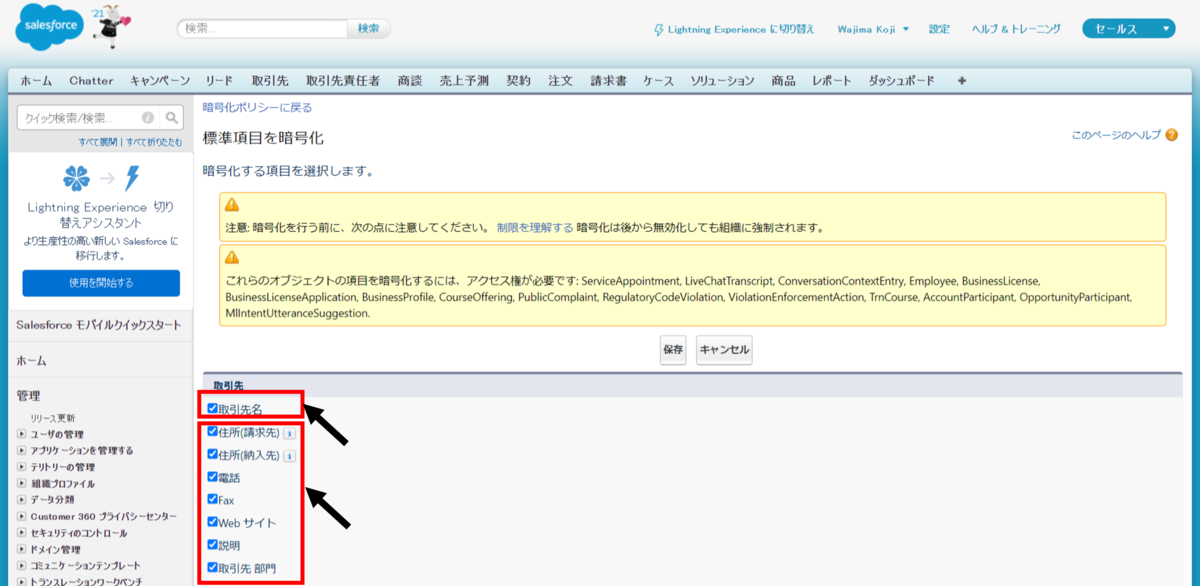The height and width of the screenshot is (586, 1200).
Task: Click the info icon next to 住所(請求先)
Action: (x=289, y=432)
